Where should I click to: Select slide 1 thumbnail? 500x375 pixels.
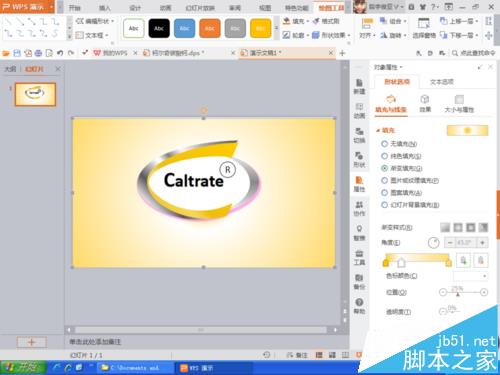35,94
